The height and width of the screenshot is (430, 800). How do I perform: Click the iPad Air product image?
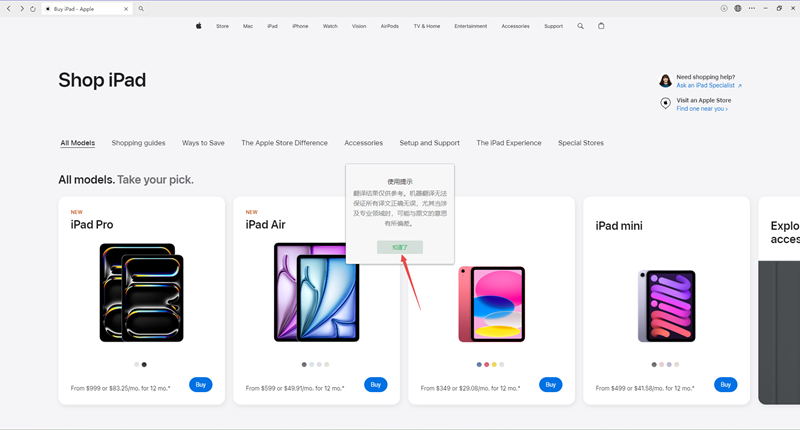click(x=316, y=292)
